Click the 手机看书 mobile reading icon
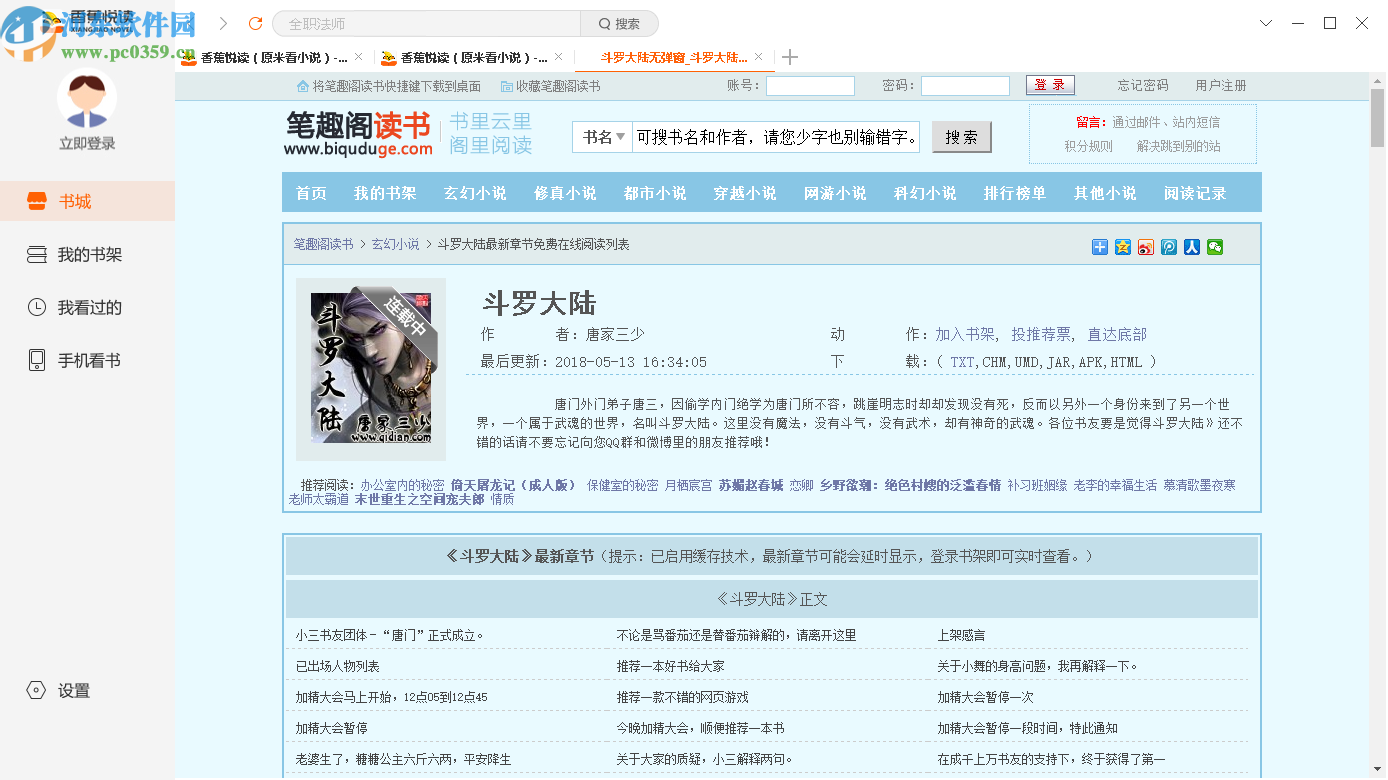This screenshot has width=1388, height=780. point(36,360)
